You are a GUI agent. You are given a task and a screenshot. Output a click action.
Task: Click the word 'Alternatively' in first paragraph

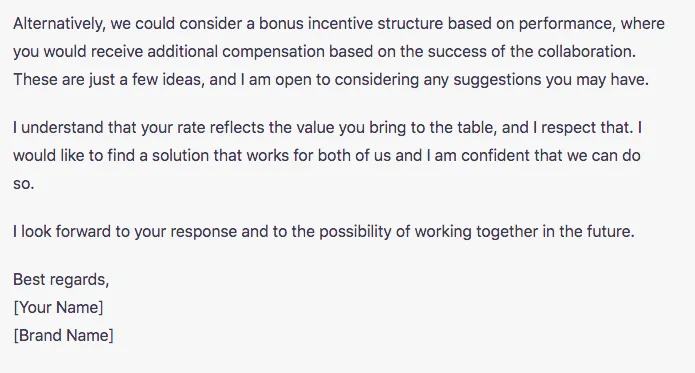60,24
